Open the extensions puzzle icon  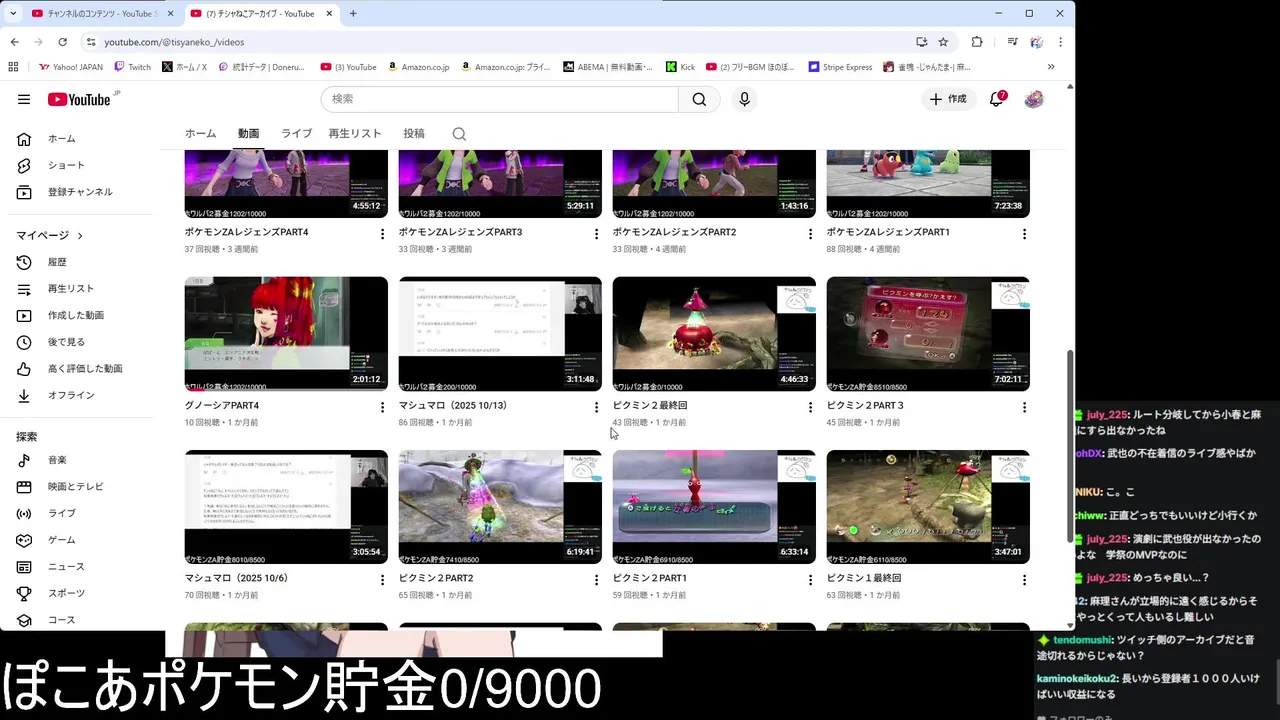click(977, 42)
